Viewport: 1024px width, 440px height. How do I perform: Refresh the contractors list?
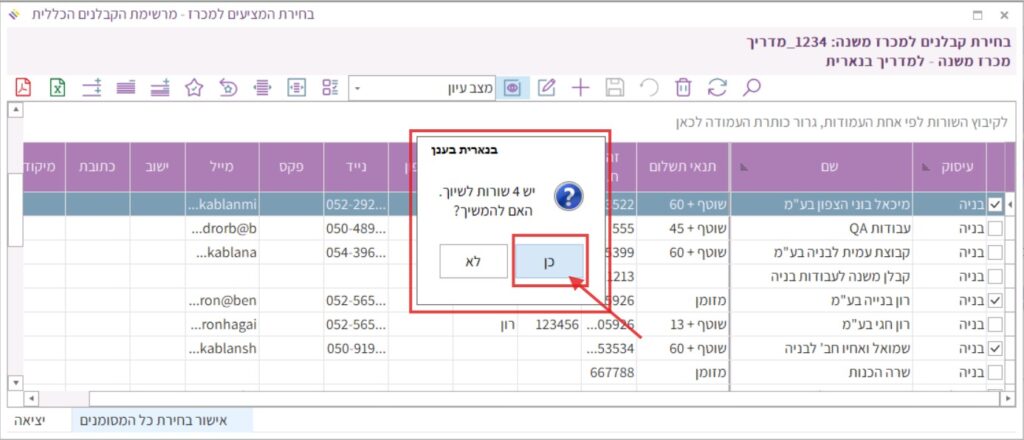tap(717, 87)
